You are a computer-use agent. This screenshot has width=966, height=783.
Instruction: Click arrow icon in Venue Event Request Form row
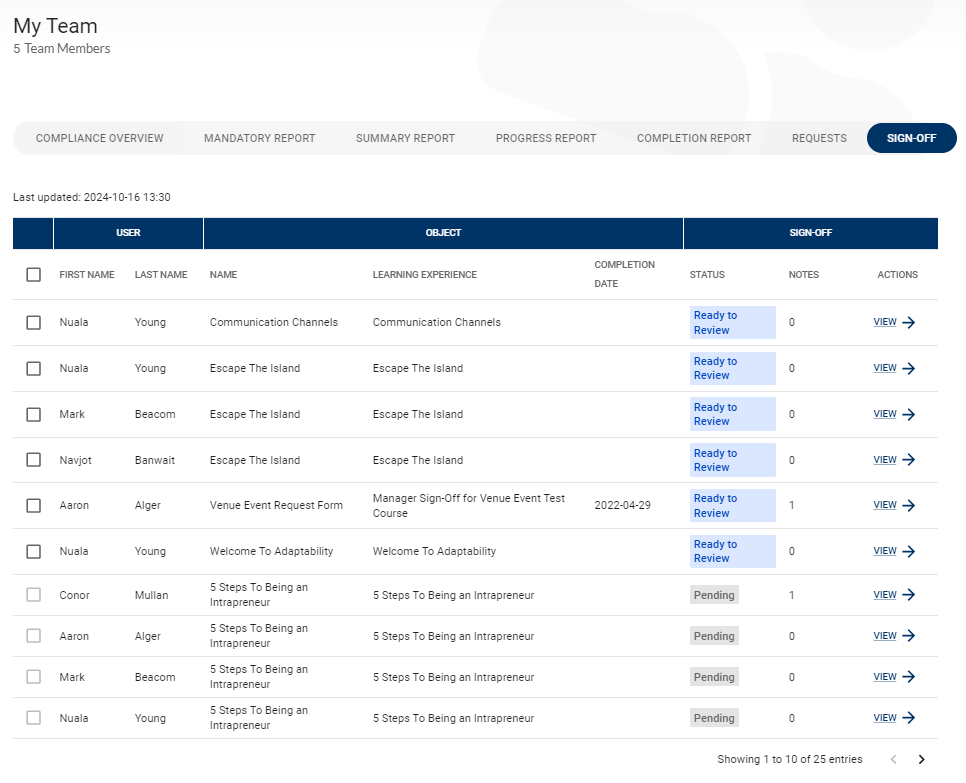(908, 506)
